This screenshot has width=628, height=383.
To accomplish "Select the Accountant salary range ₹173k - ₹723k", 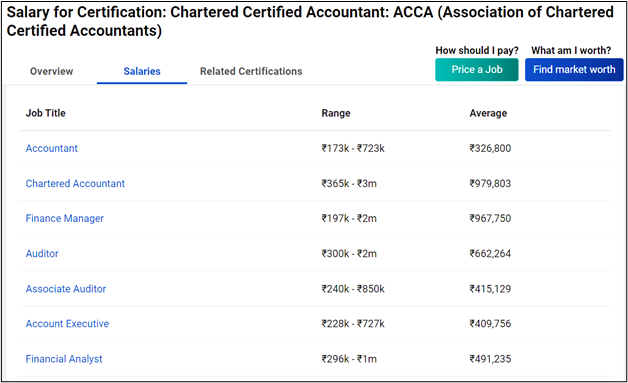I will (x=353, y=148).
